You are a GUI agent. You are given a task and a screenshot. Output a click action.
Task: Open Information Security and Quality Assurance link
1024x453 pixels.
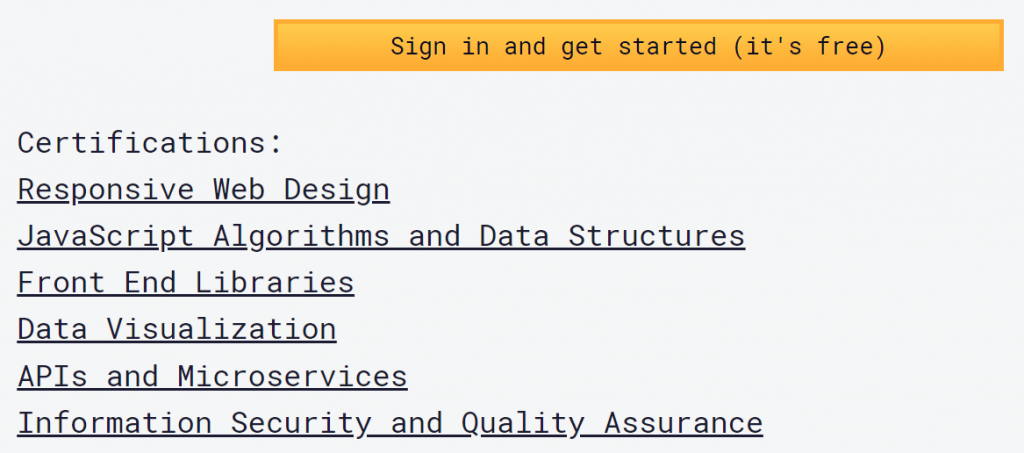coord(390,423)
